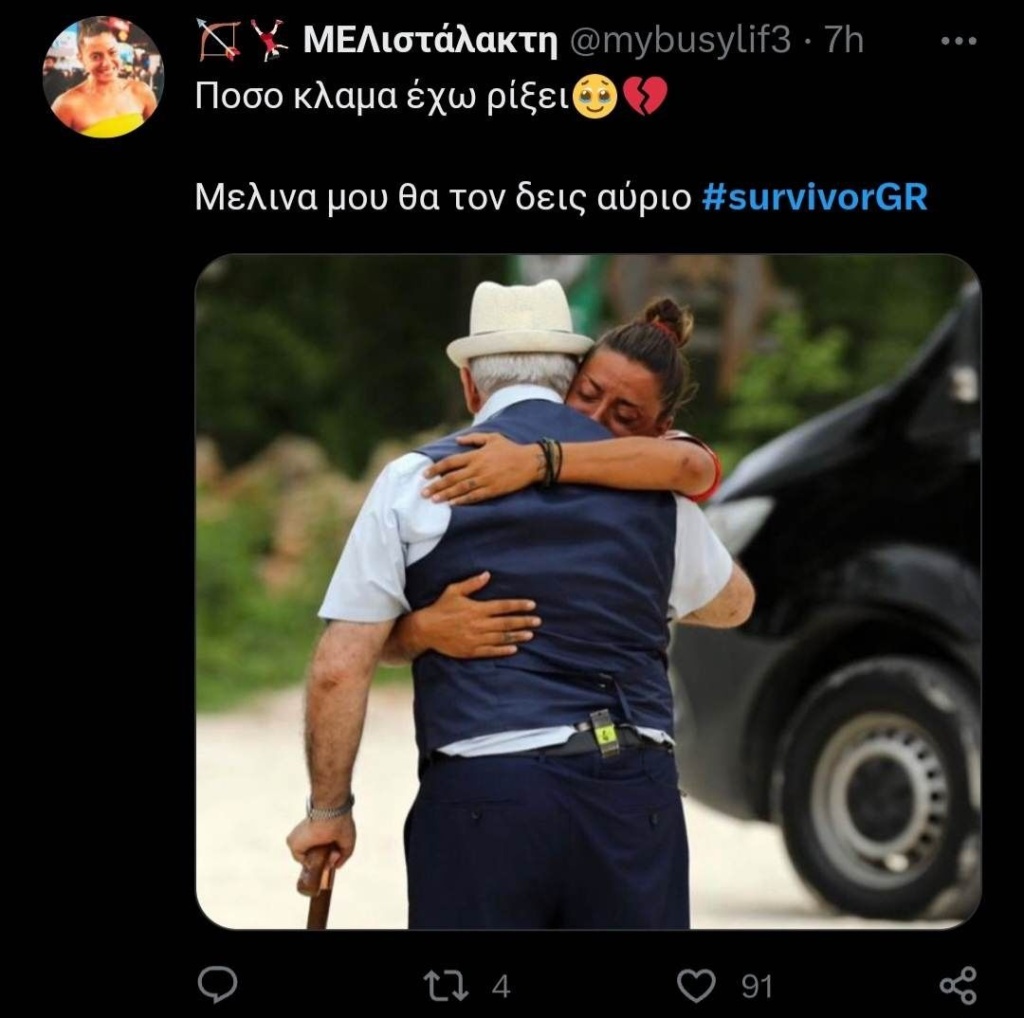This screenshot has height=1018, width=1024.
Task: Follow the #survivorGR hashtag
Action: (814, 197)
